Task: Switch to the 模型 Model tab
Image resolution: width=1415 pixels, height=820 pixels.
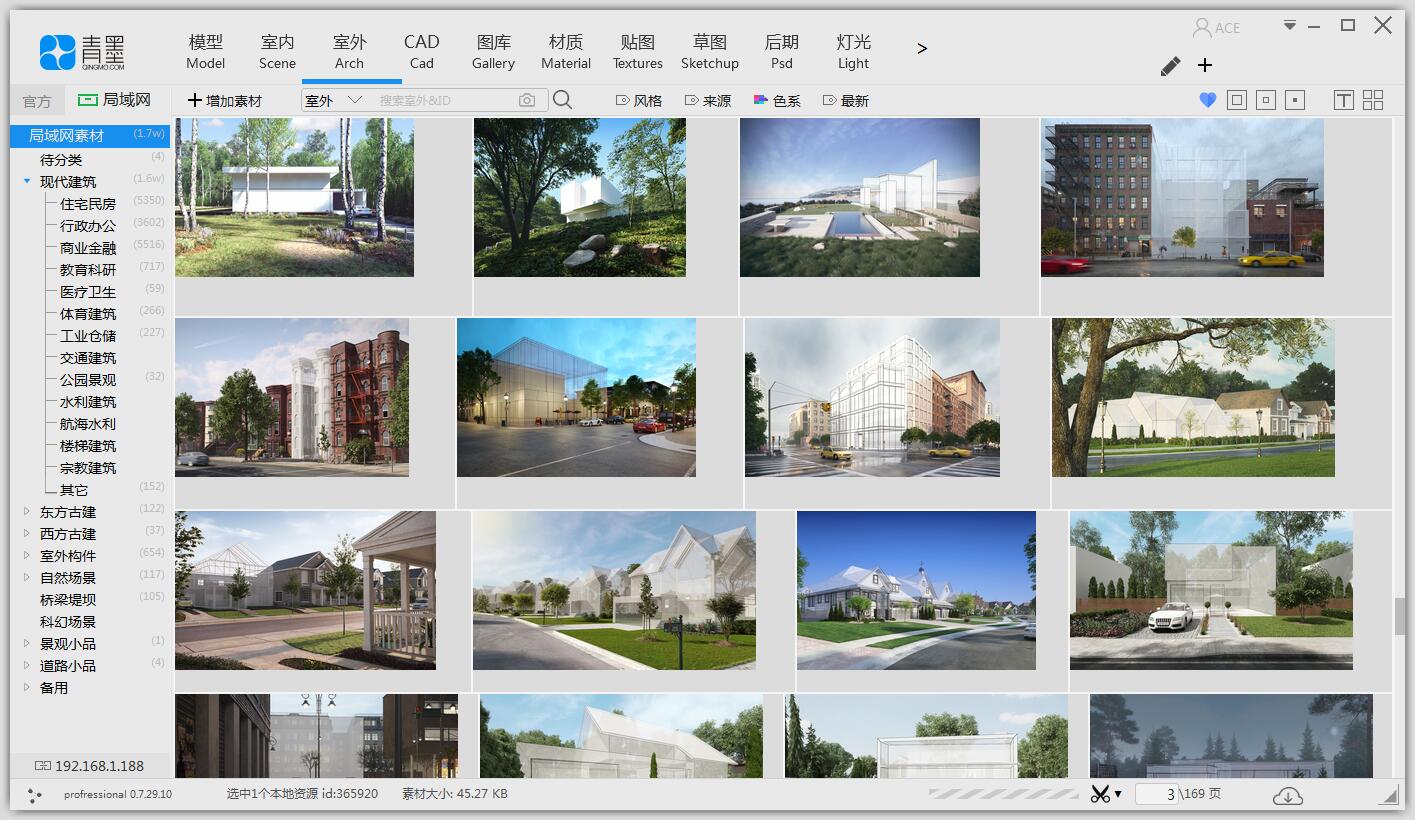Action: pyautogui.click(x=206, y=52)
